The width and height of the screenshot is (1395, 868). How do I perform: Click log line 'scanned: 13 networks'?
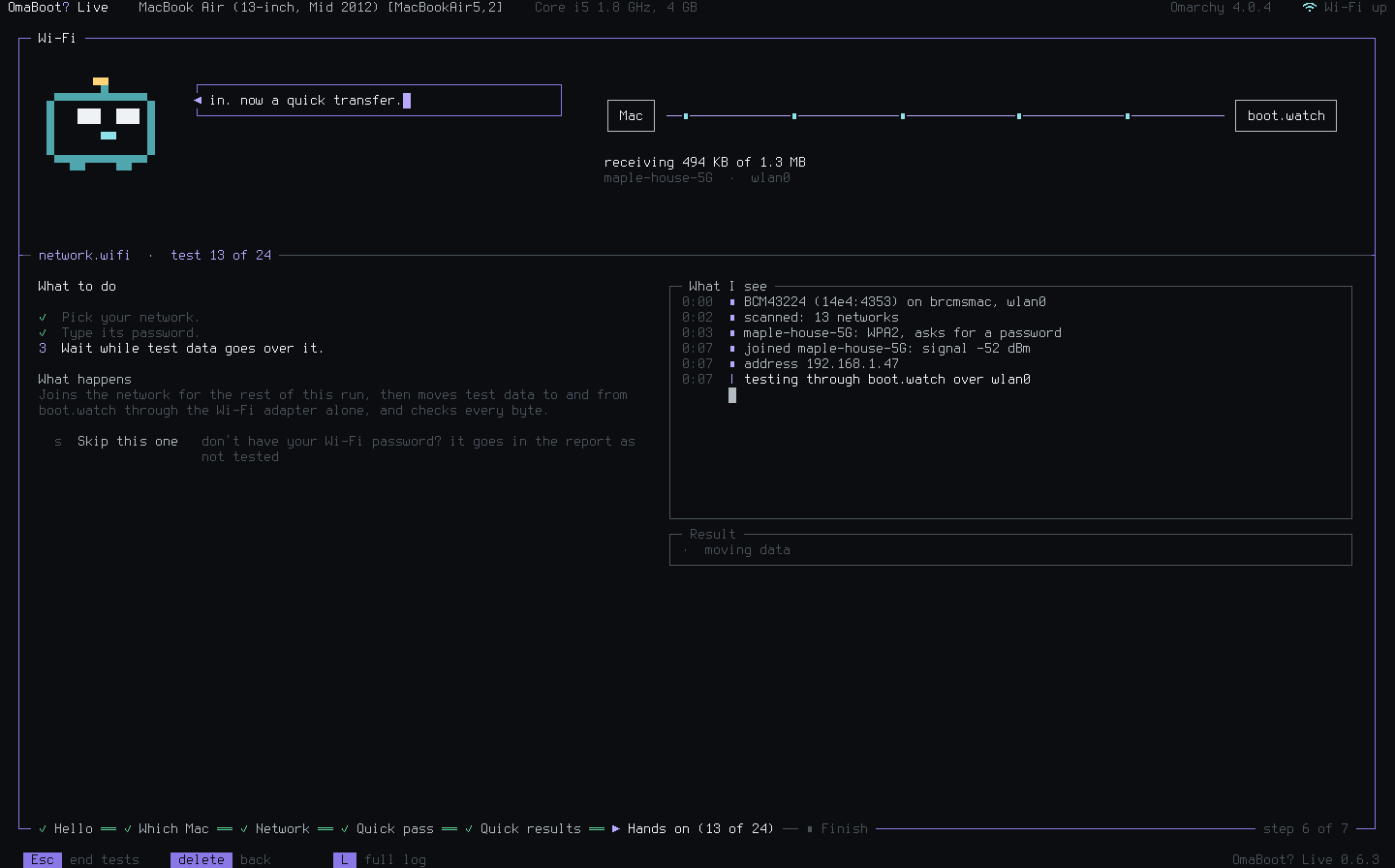[821, 318]
